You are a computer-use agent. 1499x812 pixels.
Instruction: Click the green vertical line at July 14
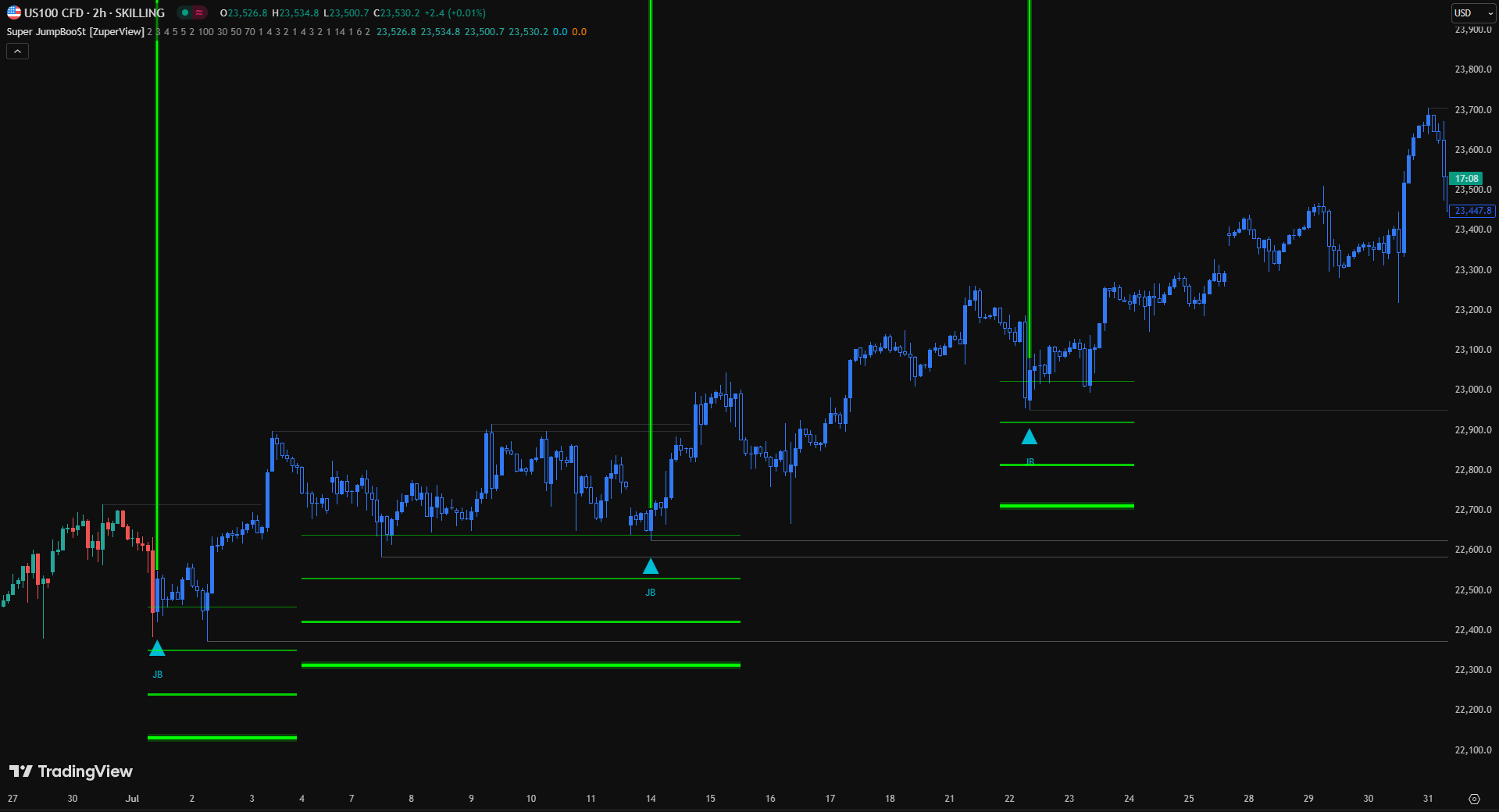click(x=651, y=234)
